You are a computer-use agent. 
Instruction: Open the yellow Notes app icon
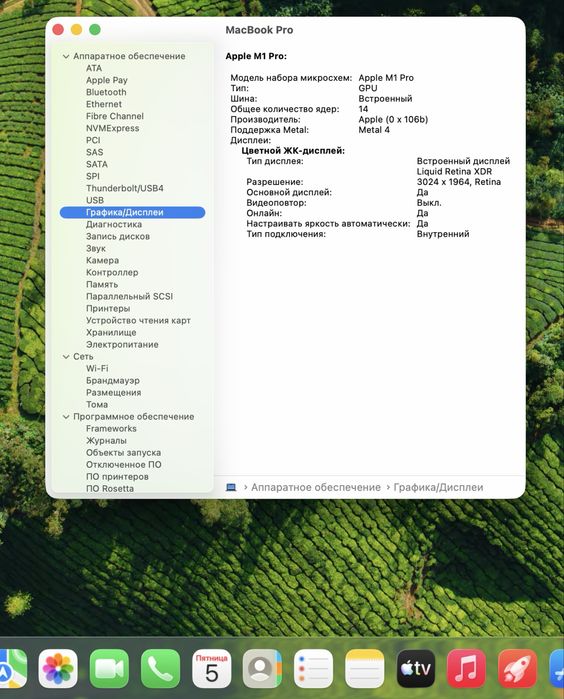click(x=365, y=668)
